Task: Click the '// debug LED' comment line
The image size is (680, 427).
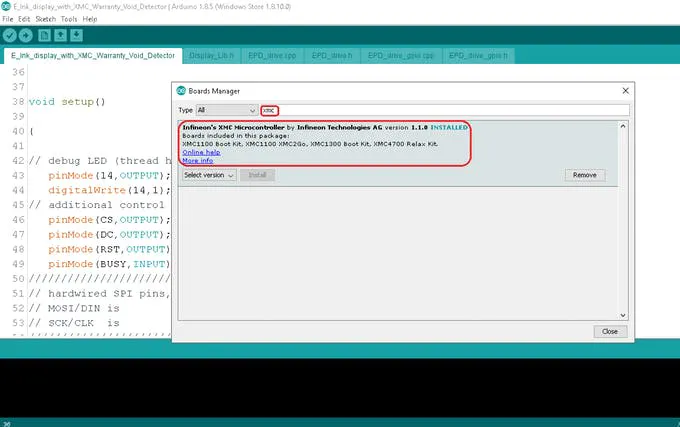Action: 100,161
